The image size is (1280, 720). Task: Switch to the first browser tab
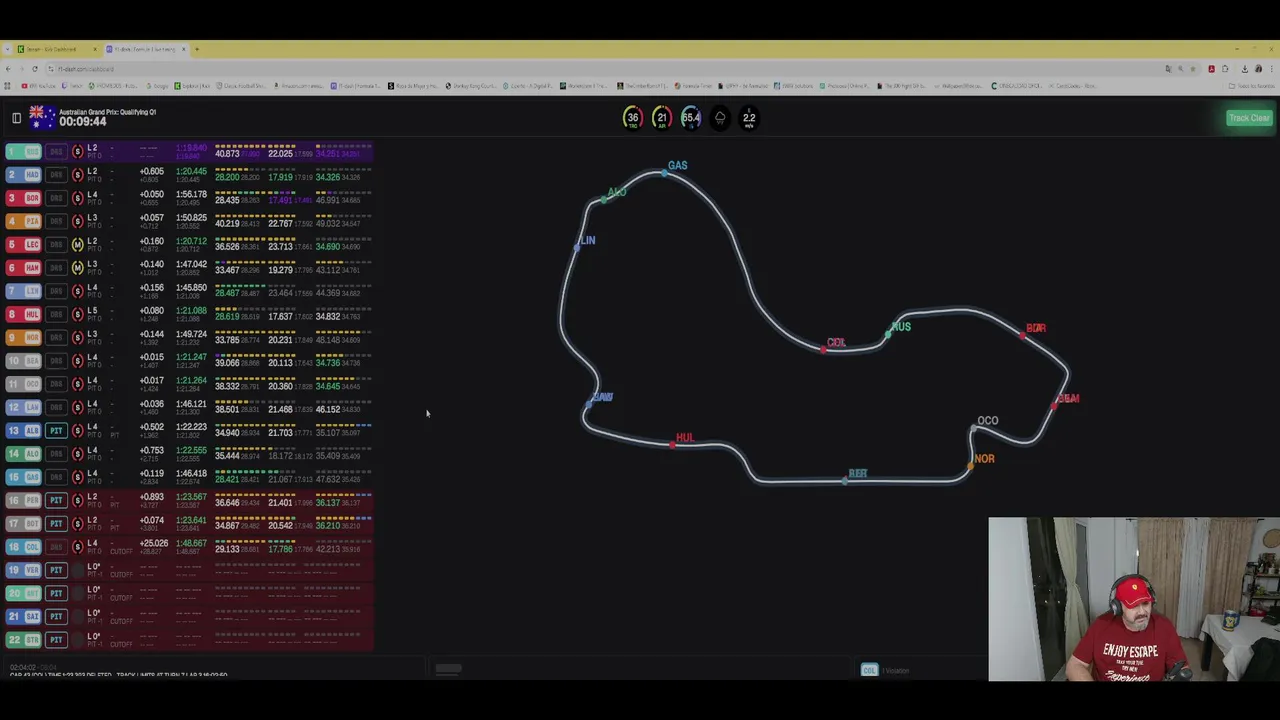(x=55, y=49)
